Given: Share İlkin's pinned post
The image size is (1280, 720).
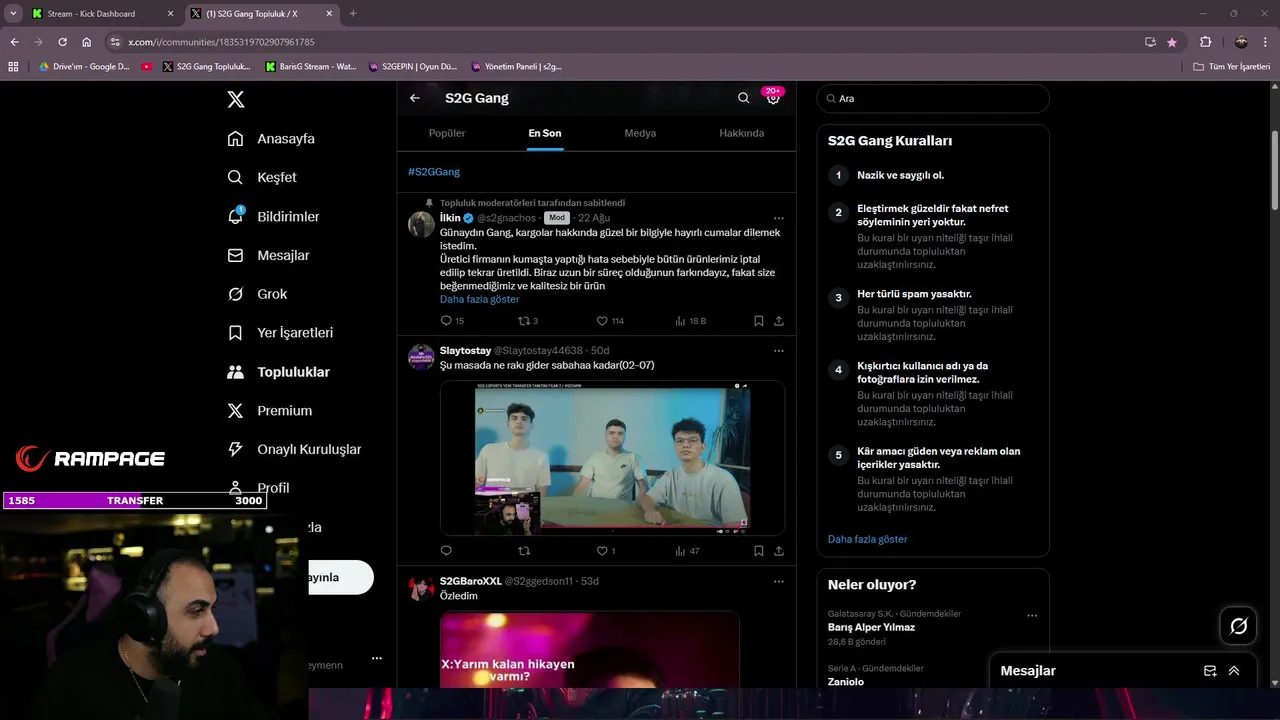Looking at the screenshot, I should click(778, 321).
